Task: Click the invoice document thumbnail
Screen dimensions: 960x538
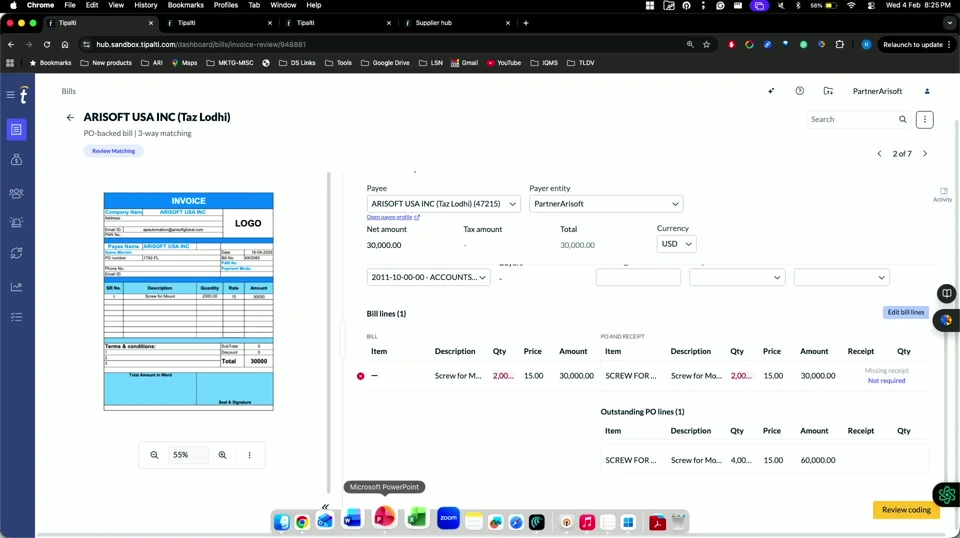Action: [x=189, y=301]
